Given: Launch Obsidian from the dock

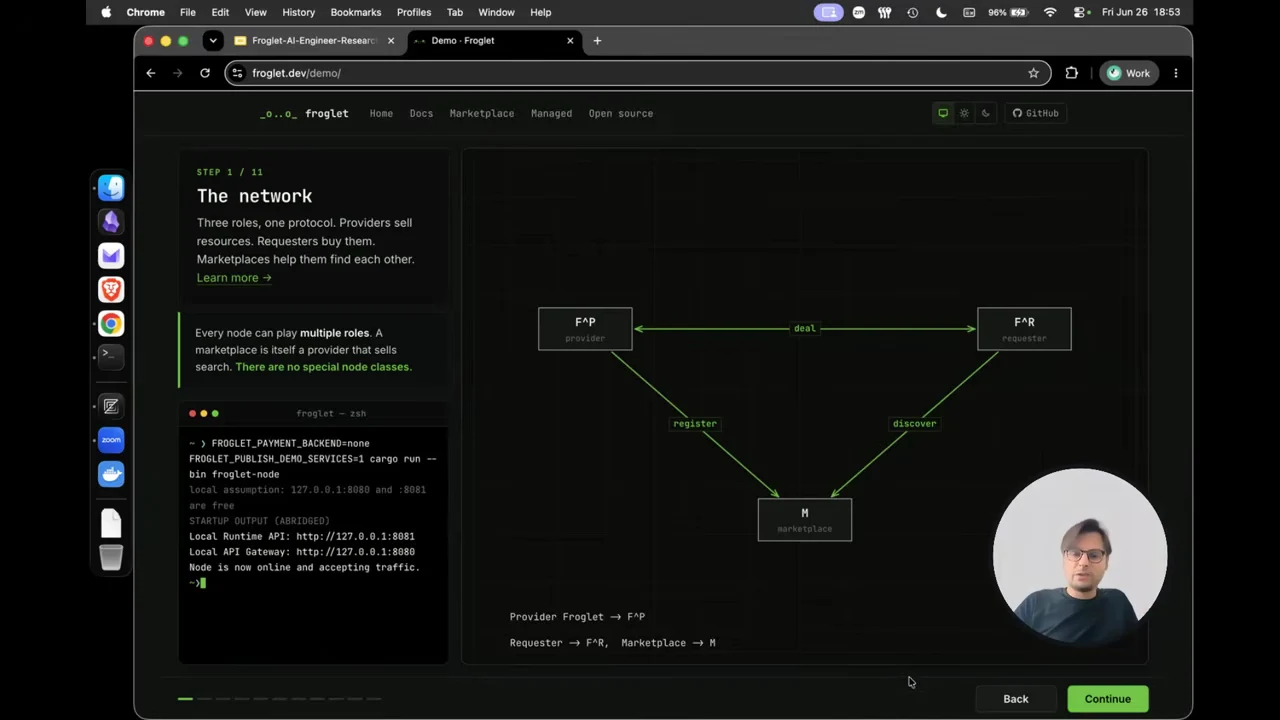Looking at the screenshot, I should (111, 222).
